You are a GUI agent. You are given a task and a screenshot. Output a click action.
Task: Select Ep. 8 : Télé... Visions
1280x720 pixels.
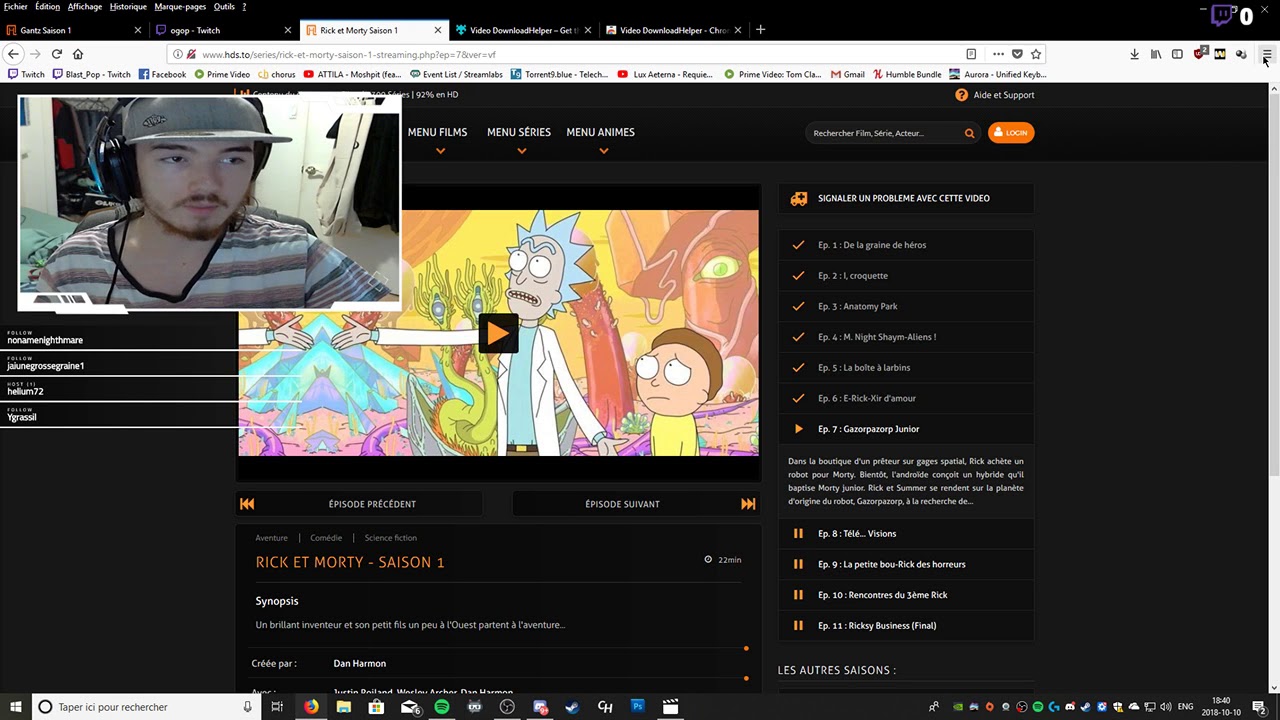(905, 534)
